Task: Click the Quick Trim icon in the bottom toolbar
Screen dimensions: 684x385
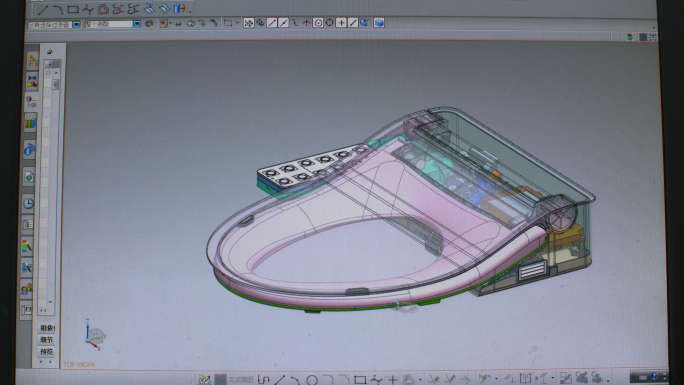Action: point(434,379)
